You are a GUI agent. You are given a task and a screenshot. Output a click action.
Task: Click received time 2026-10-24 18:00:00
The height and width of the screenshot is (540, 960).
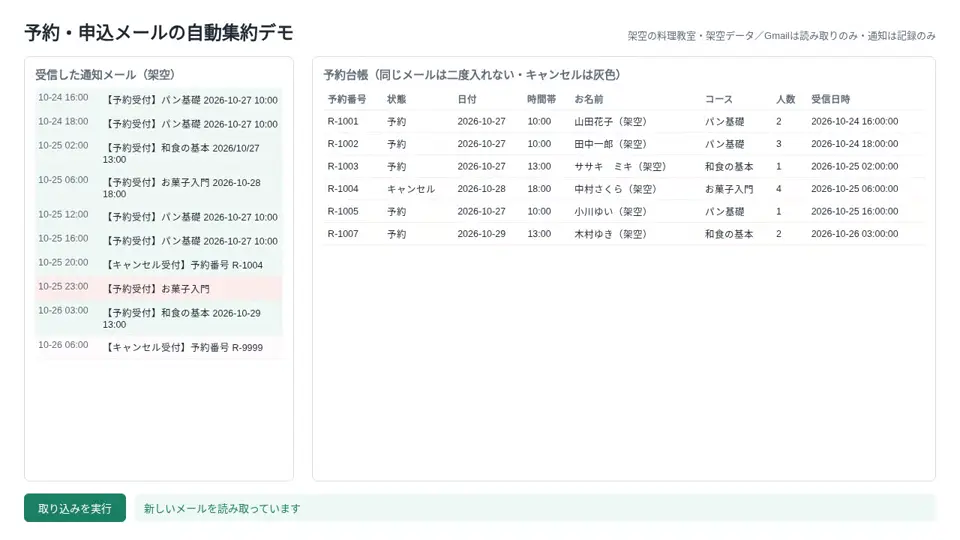[x=855, y=144]
